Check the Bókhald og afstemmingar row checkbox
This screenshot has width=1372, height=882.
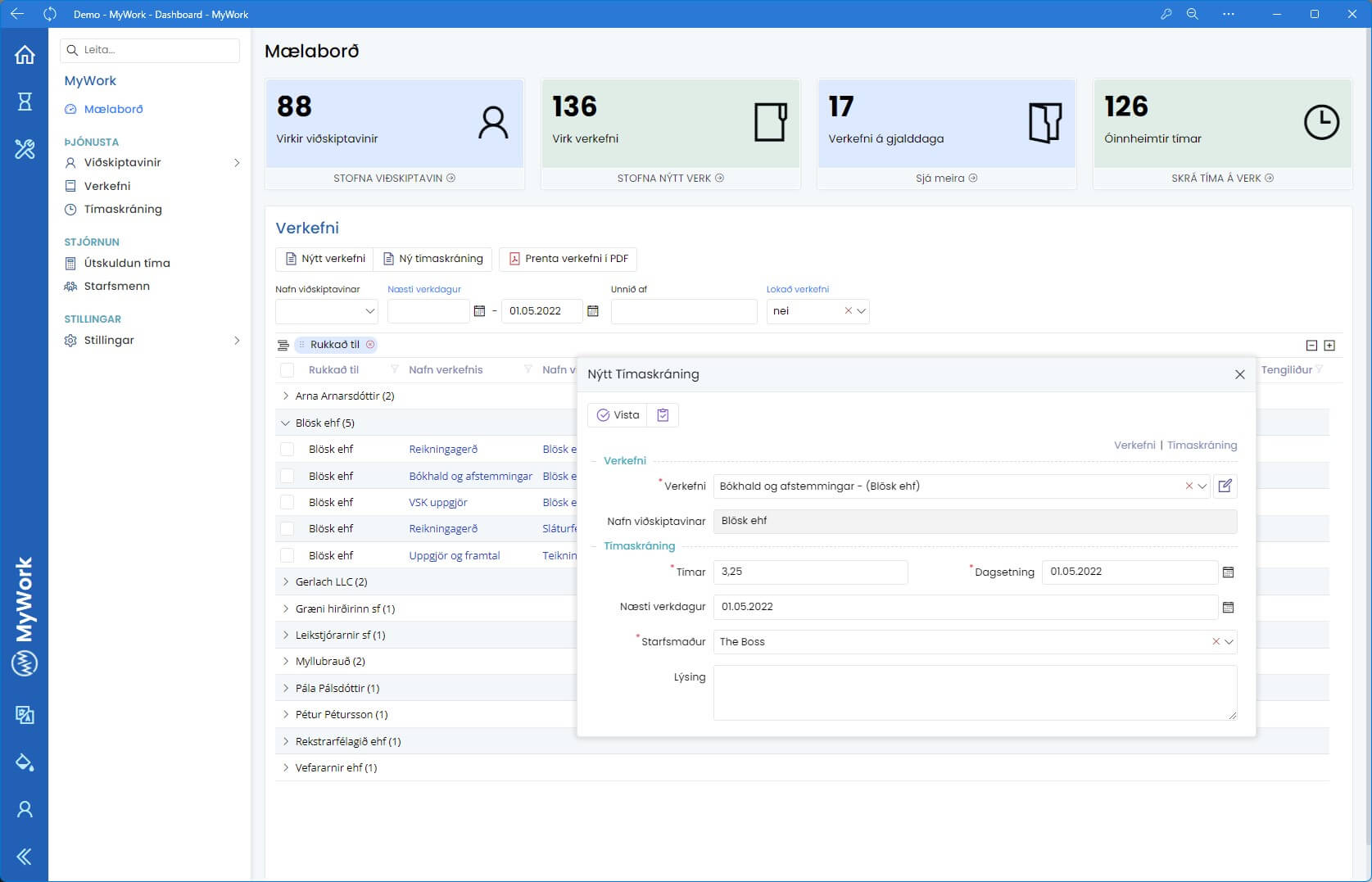(287, 476)
